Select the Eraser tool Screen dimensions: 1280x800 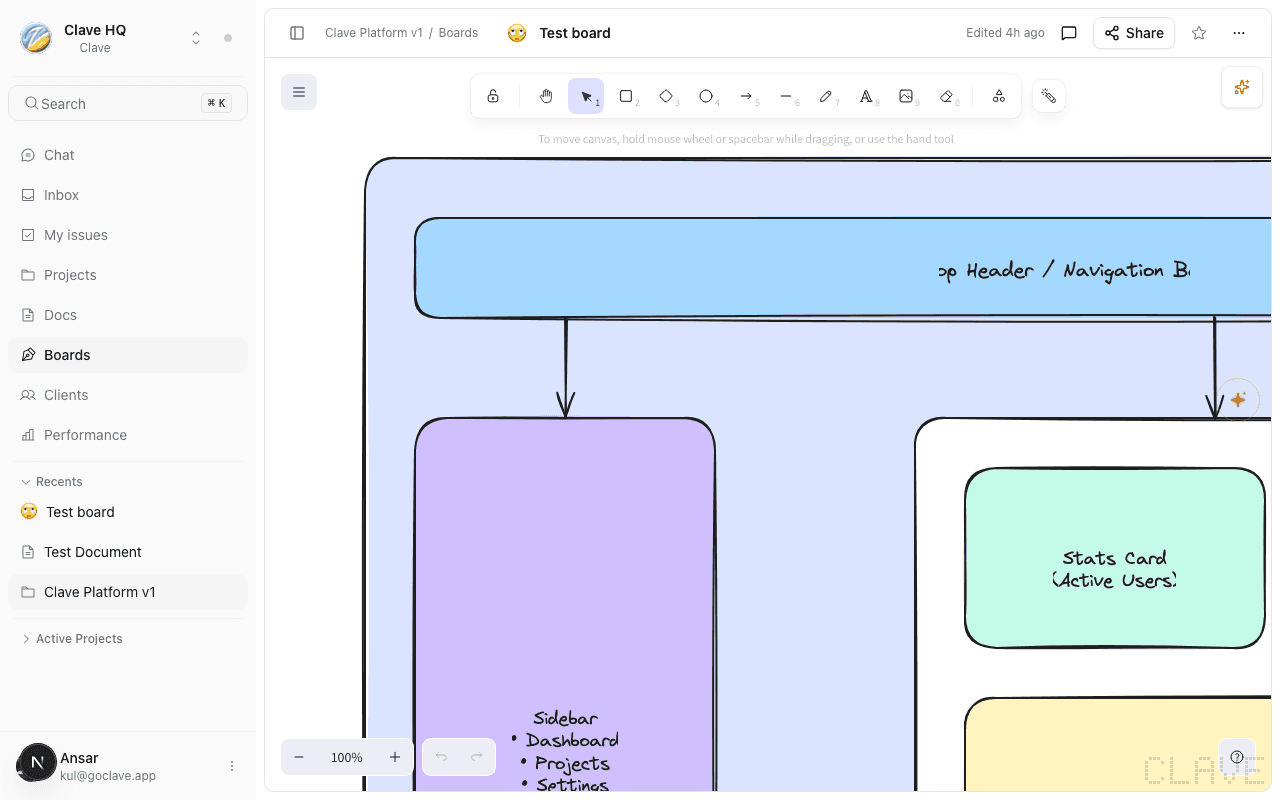(947, 96)
